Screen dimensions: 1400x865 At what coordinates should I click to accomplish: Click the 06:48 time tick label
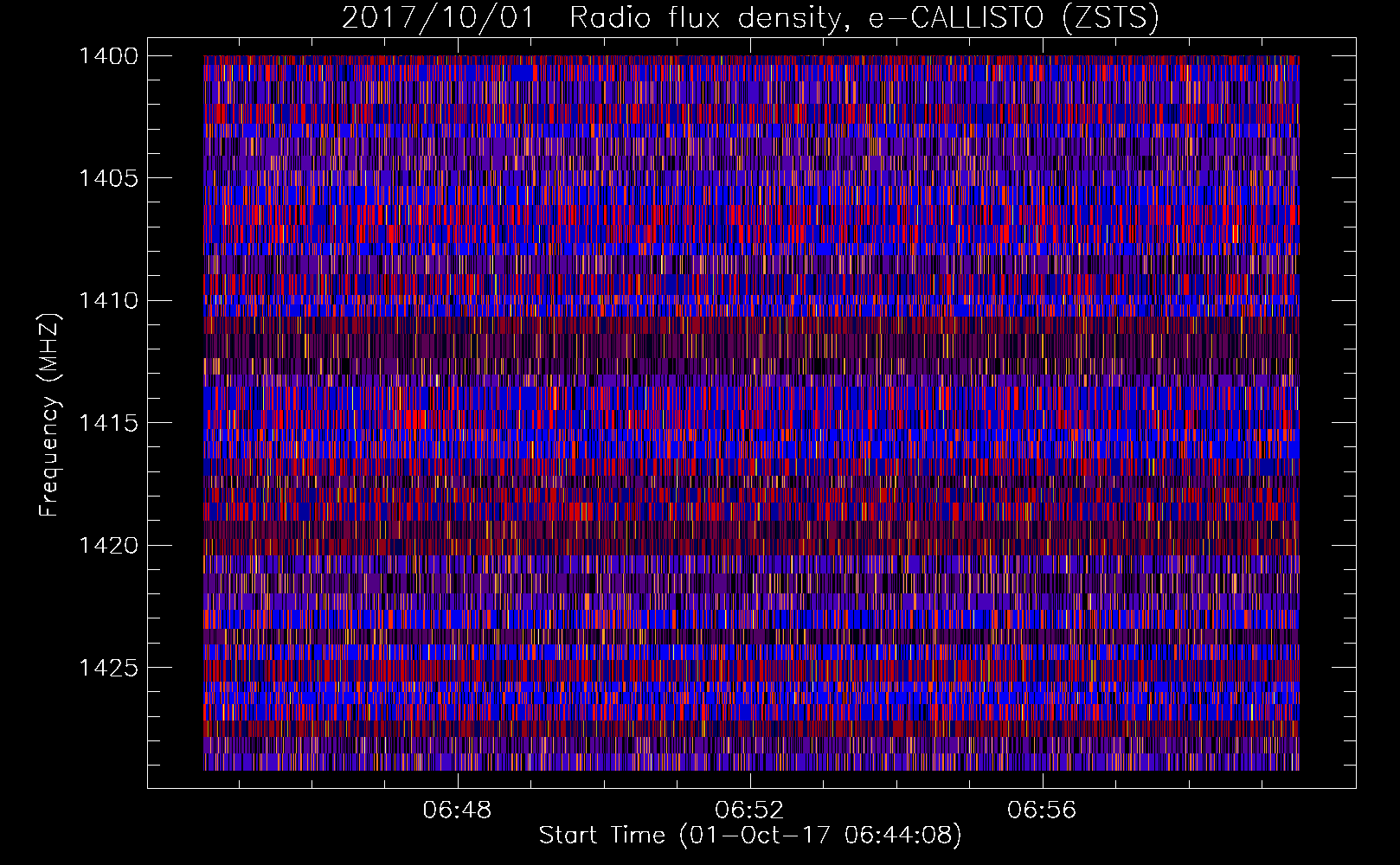click(x=457, y=811)
